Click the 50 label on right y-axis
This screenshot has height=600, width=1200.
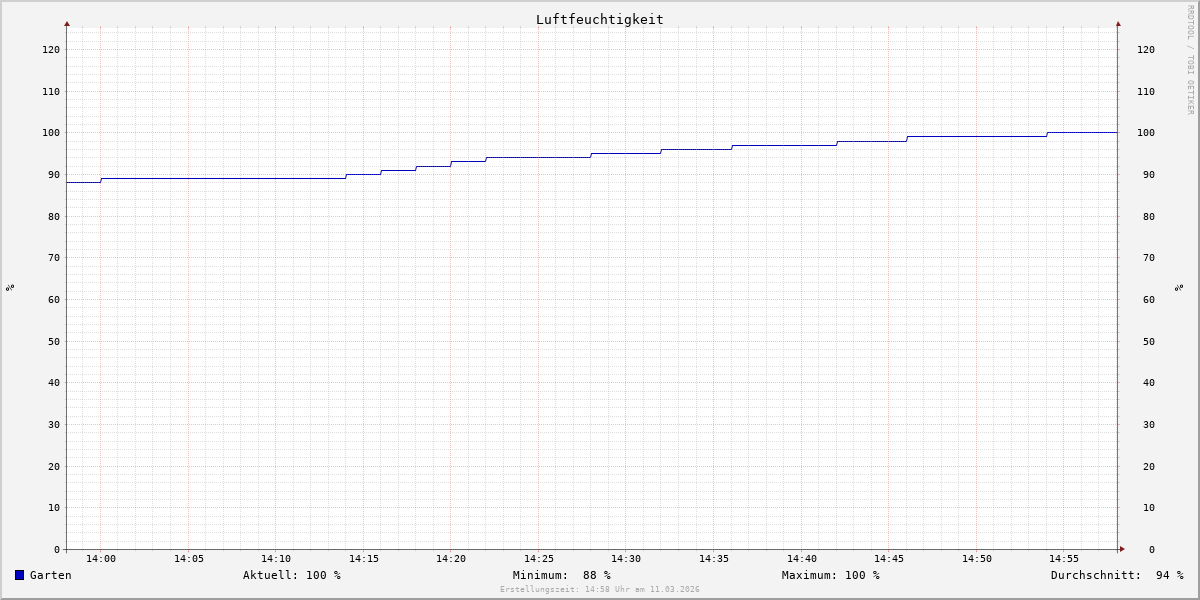pyautogui.click(x=1145, y=341)
